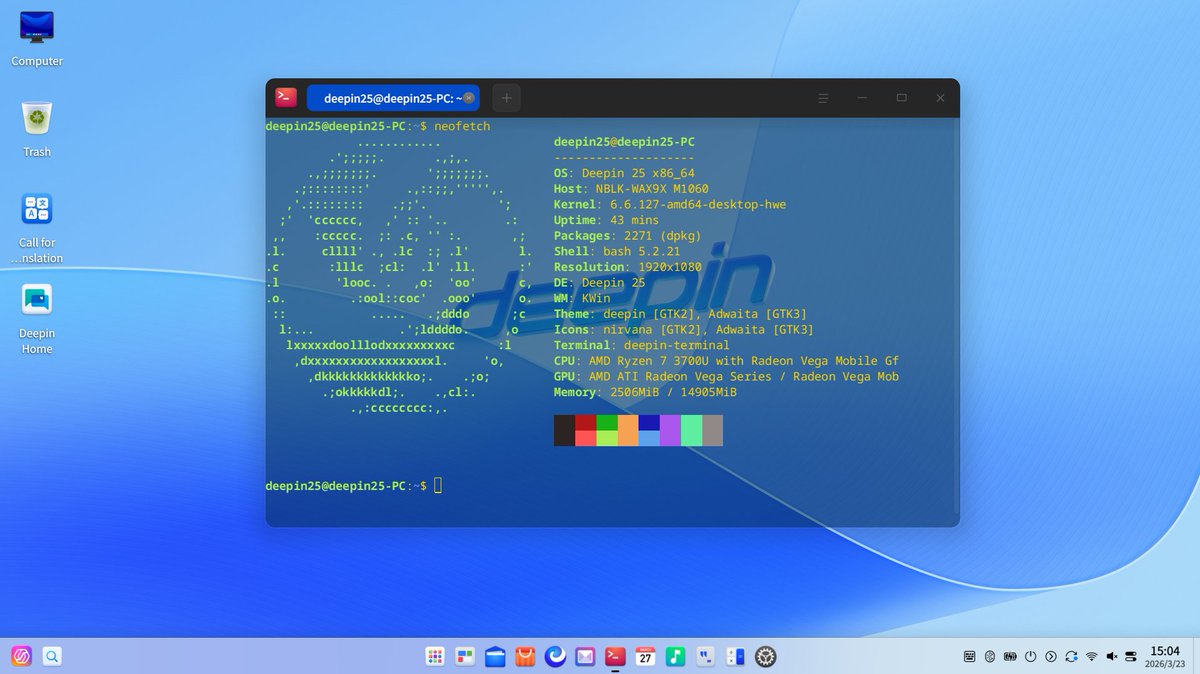Screen dimensions: 1200x674
Task: Open the purple Mail envelope icon in the dock
Action: point(585,656)
